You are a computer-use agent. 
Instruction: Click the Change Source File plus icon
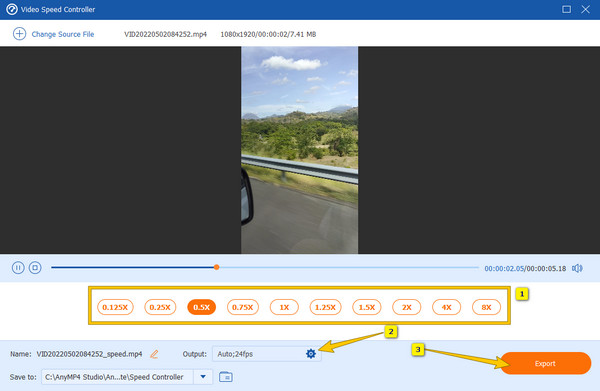tap(19, 34)
